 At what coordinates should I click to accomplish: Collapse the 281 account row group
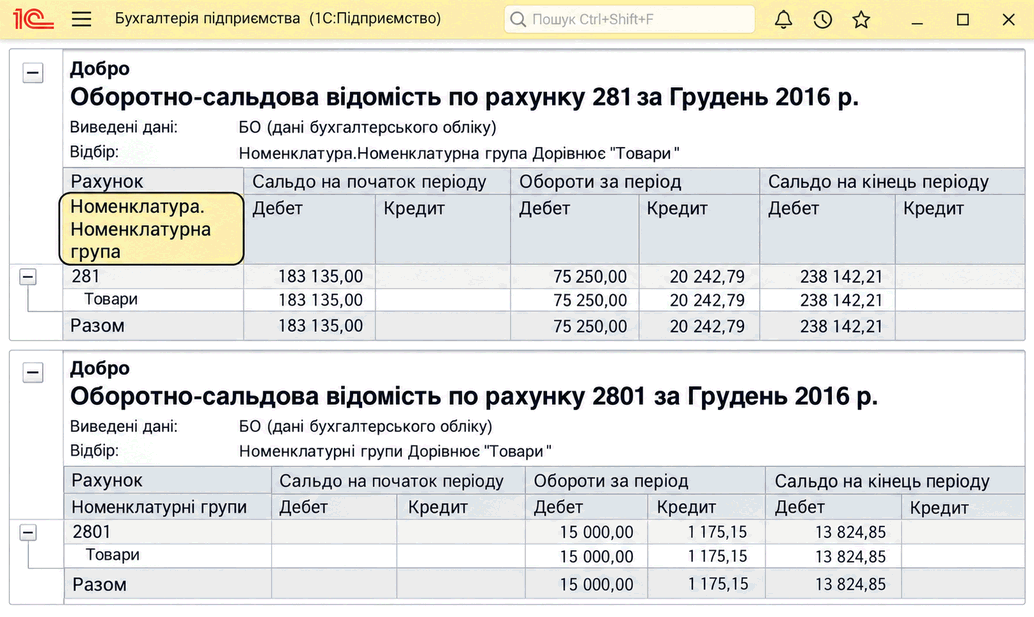28,276
